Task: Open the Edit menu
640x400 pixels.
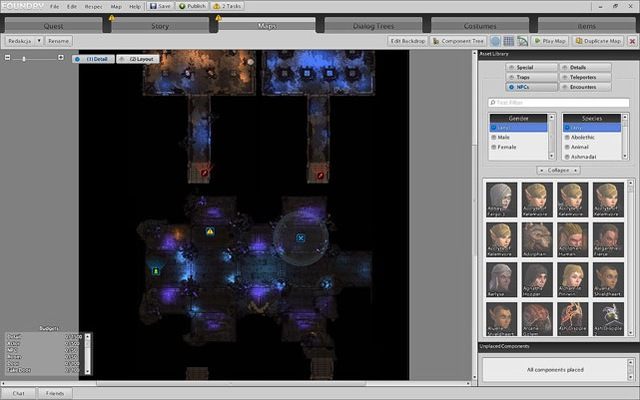Action: [x=72, y=7]
